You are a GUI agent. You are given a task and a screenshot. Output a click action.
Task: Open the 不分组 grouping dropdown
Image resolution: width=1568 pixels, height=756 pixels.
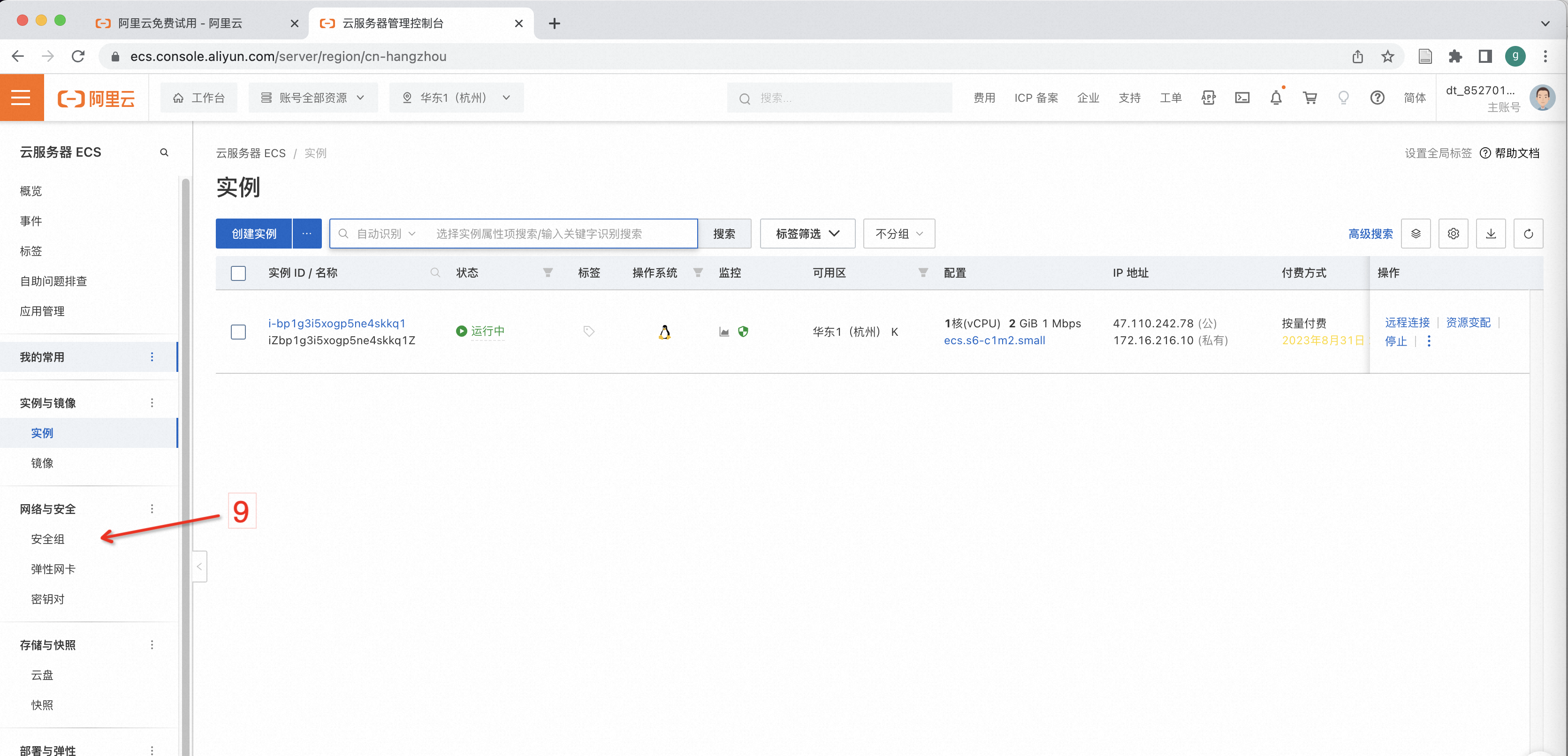(898, 234)
